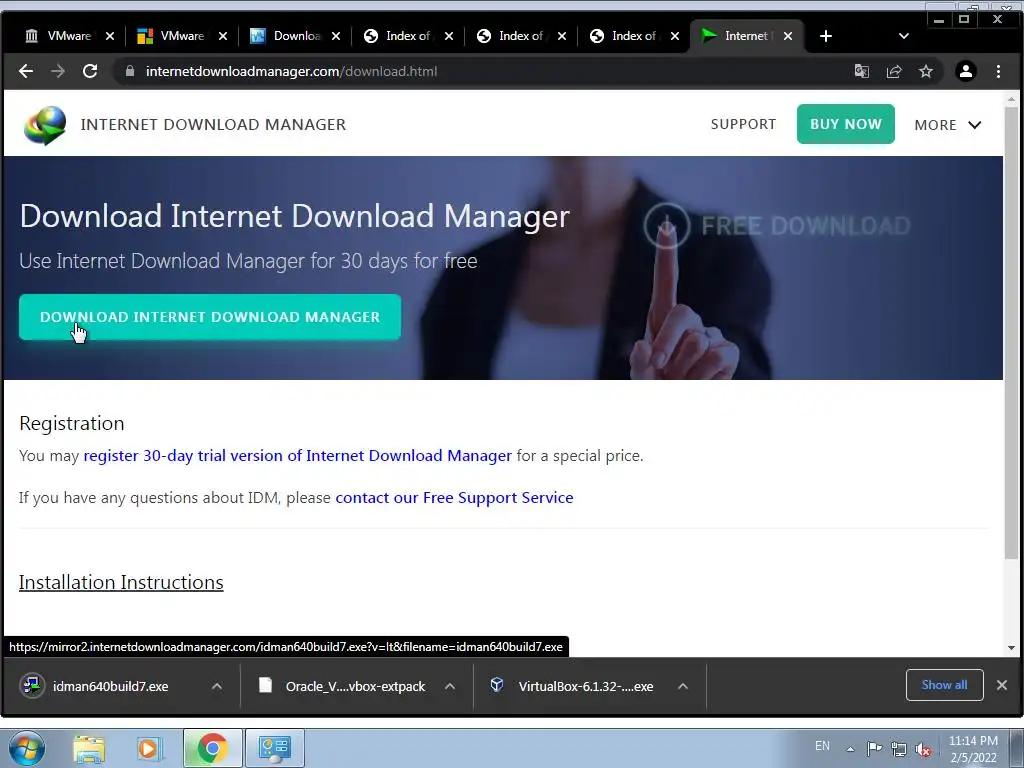
Task: Close the Internet Download Manager tab
Action: [x=788, y=36]
